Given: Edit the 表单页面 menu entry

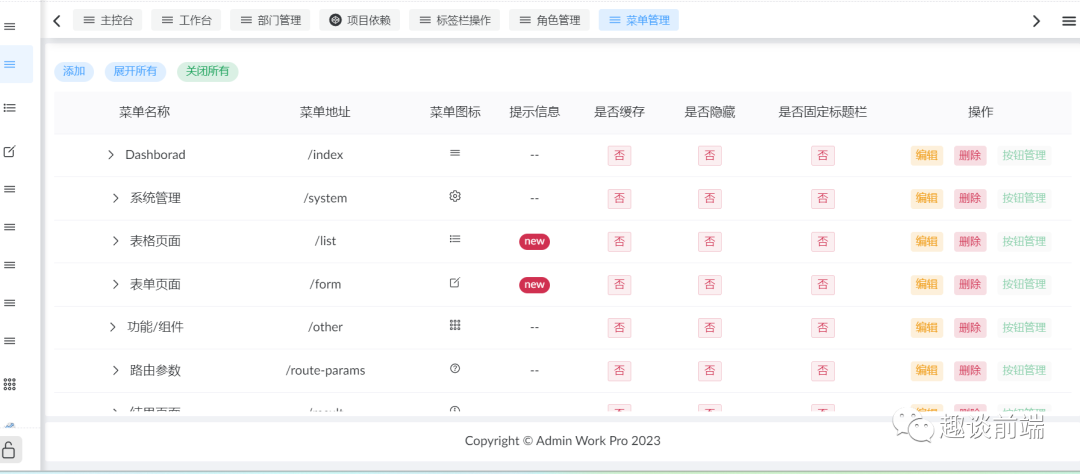Looking at the screenshot, I should click(x=926, y=285).
